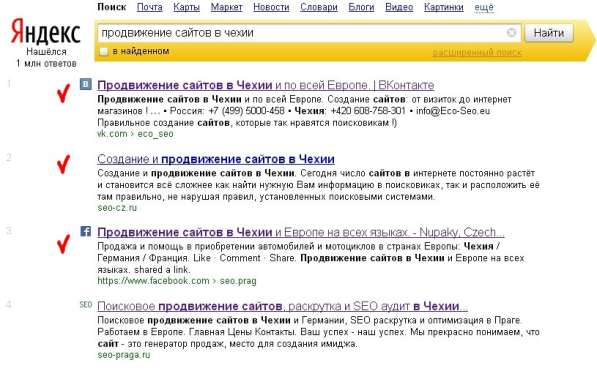597x371 pixels.
Task: Open the 'ещё' services dropdown
Action: [484, 7]
